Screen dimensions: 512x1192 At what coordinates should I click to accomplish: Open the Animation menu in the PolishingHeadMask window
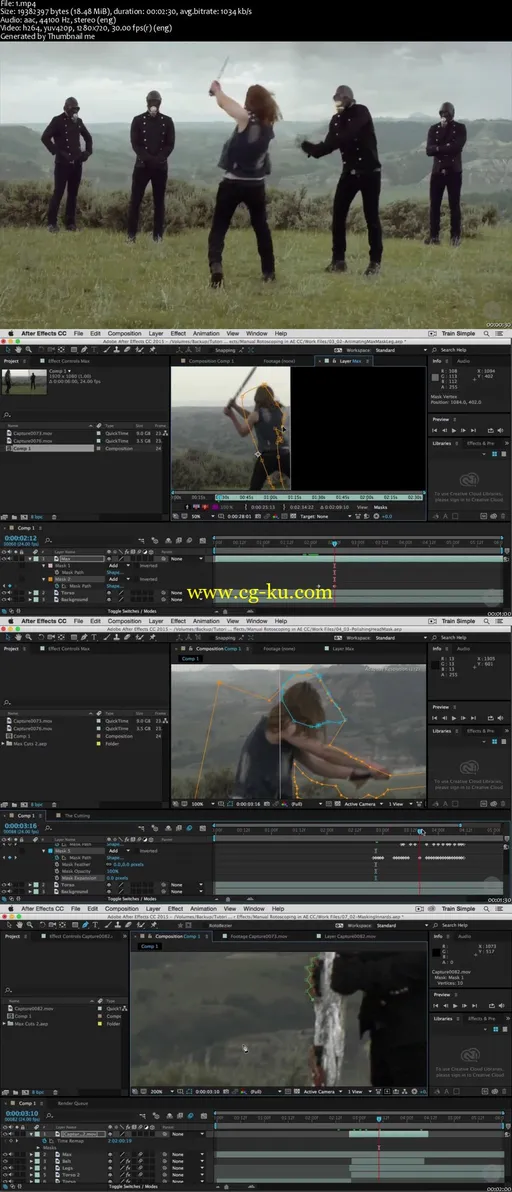206,621
